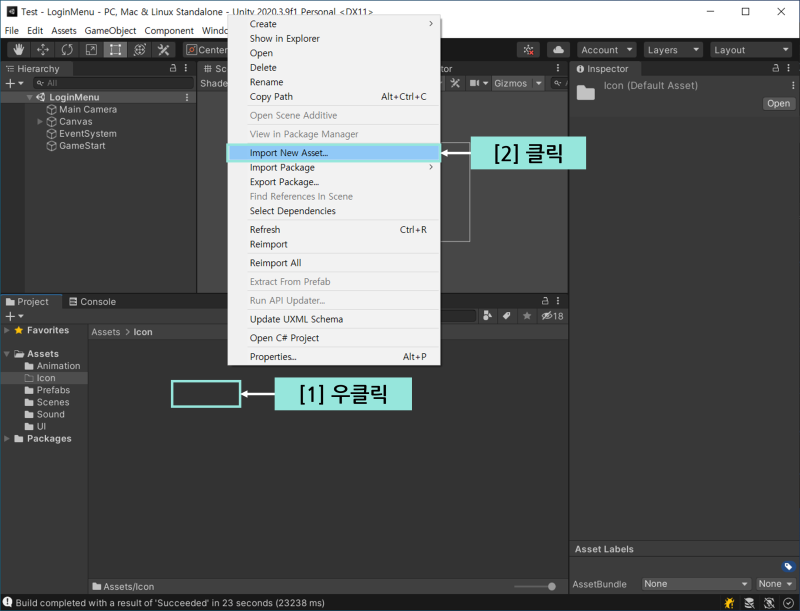The width and height of the screenshot is (800, 611).
Task: Switch to the Console tab
Action: pyautogui.click(x=92, y=301)
